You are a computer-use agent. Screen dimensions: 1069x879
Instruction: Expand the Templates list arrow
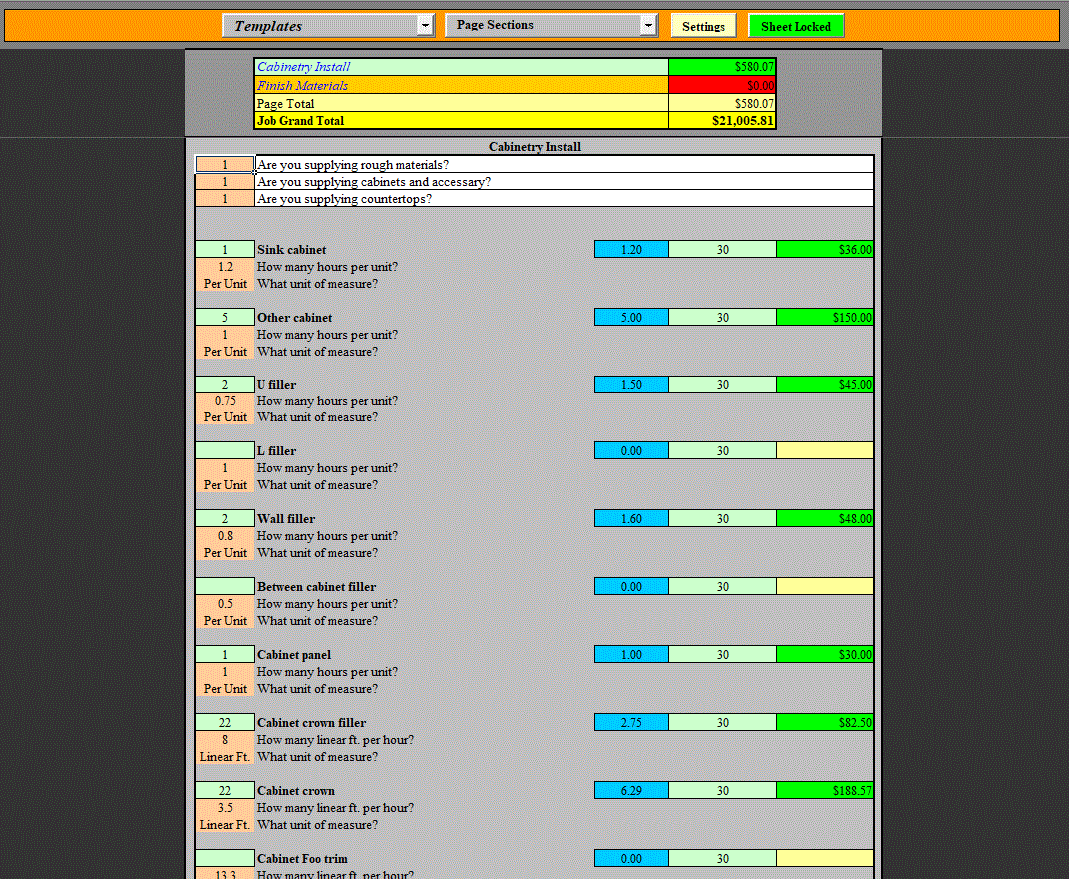coord(425,25)
